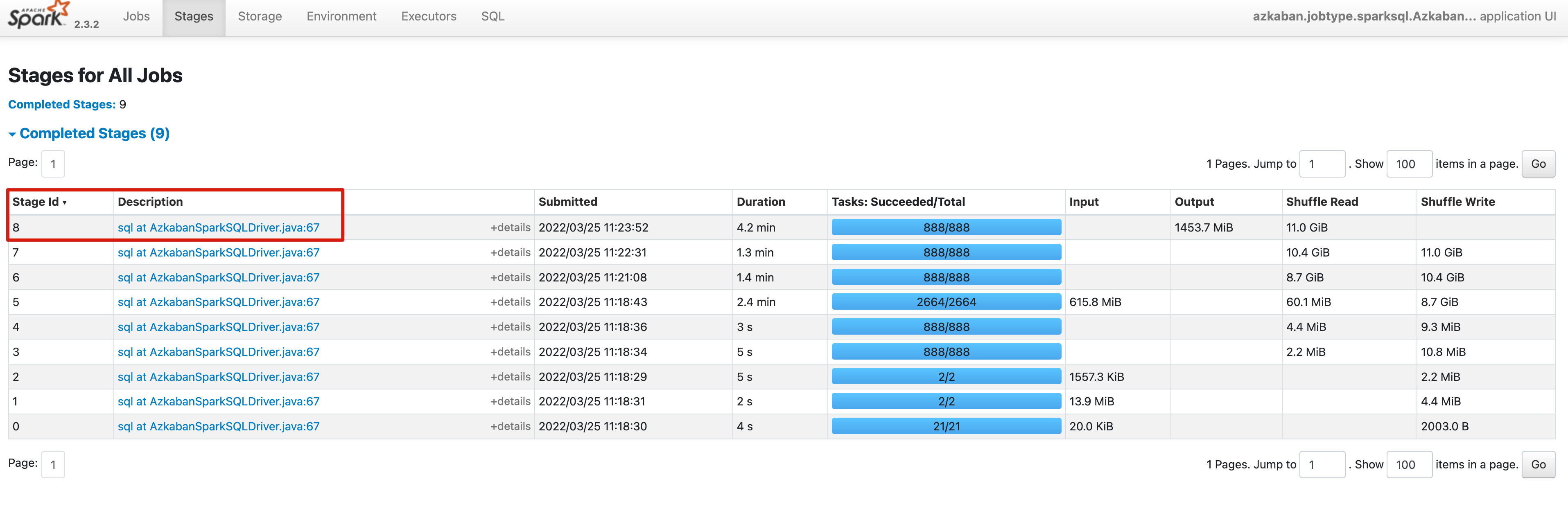Expand +details for stage 0
The image size is (1568, 531).
(509, 426)
